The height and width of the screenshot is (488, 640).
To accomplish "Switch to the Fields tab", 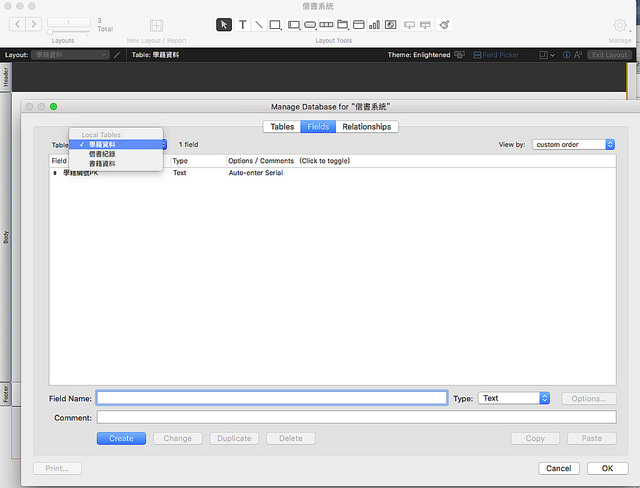I will point(318,126).
